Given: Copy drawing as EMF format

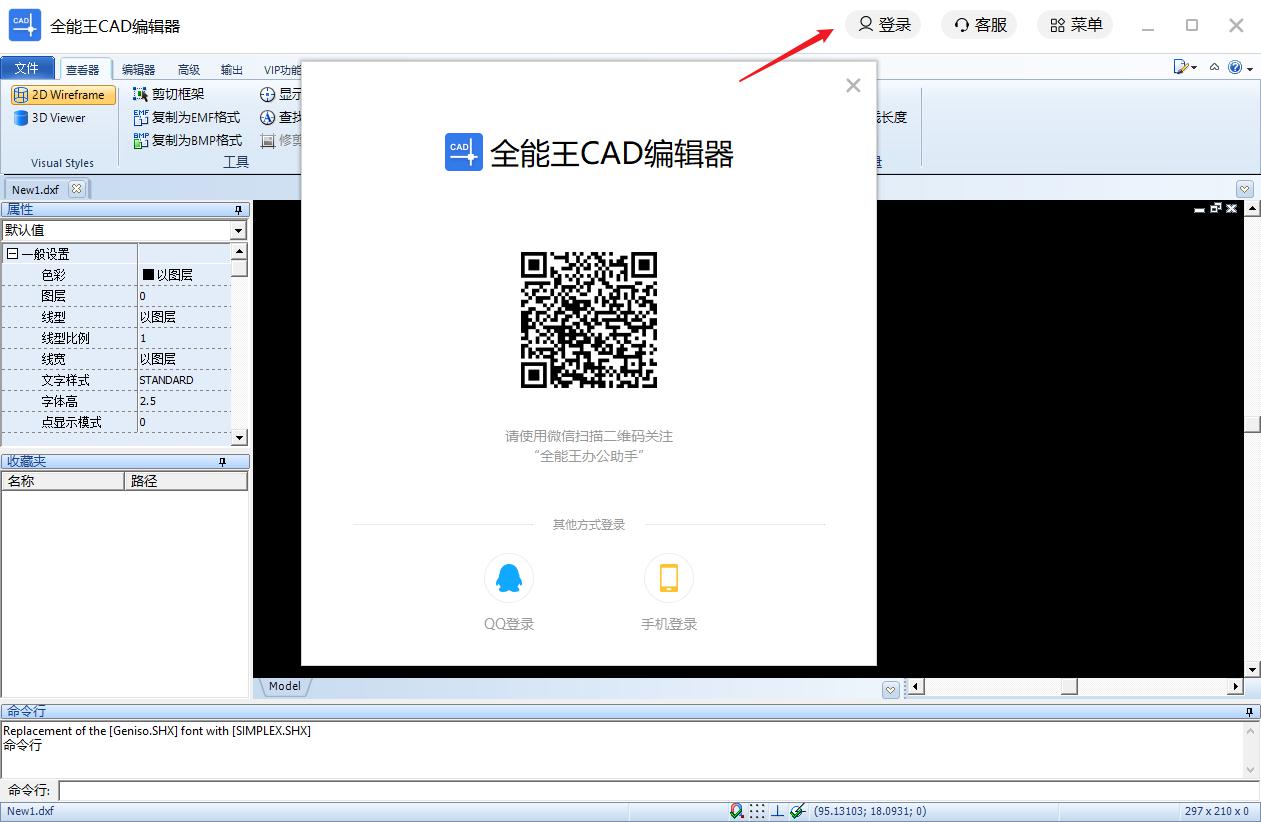Looking at the screenshot, I should tap(187, 117).
